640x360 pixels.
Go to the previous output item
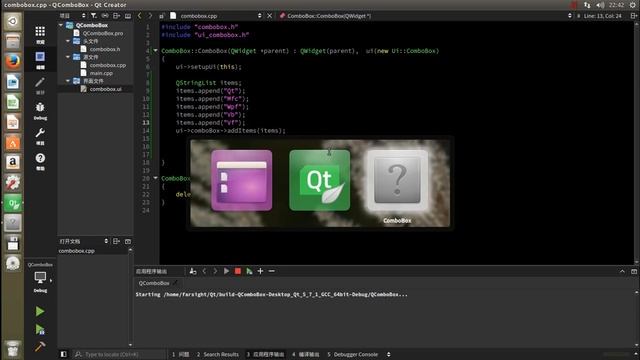[204, 271]
